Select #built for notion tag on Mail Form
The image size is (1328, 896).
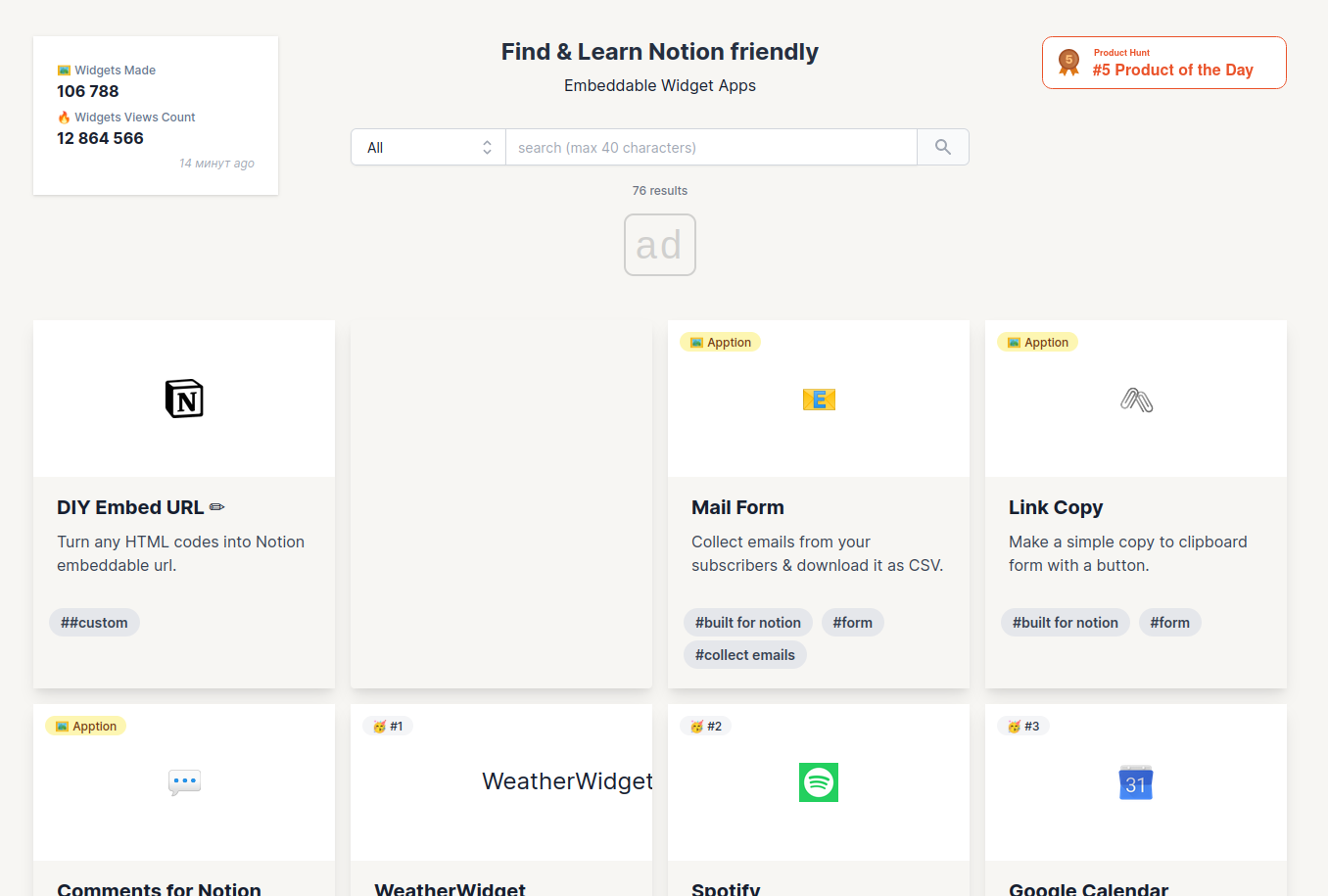pos(748,623)
